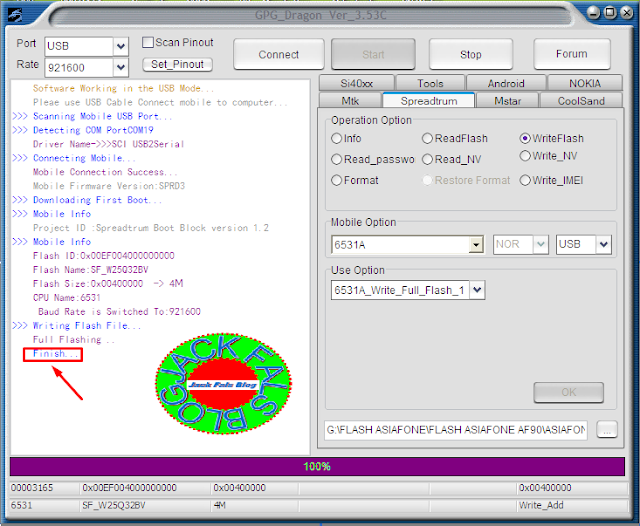Click the GPG Dragon app logo icon
640x526 pixels.
pos(15,16)
